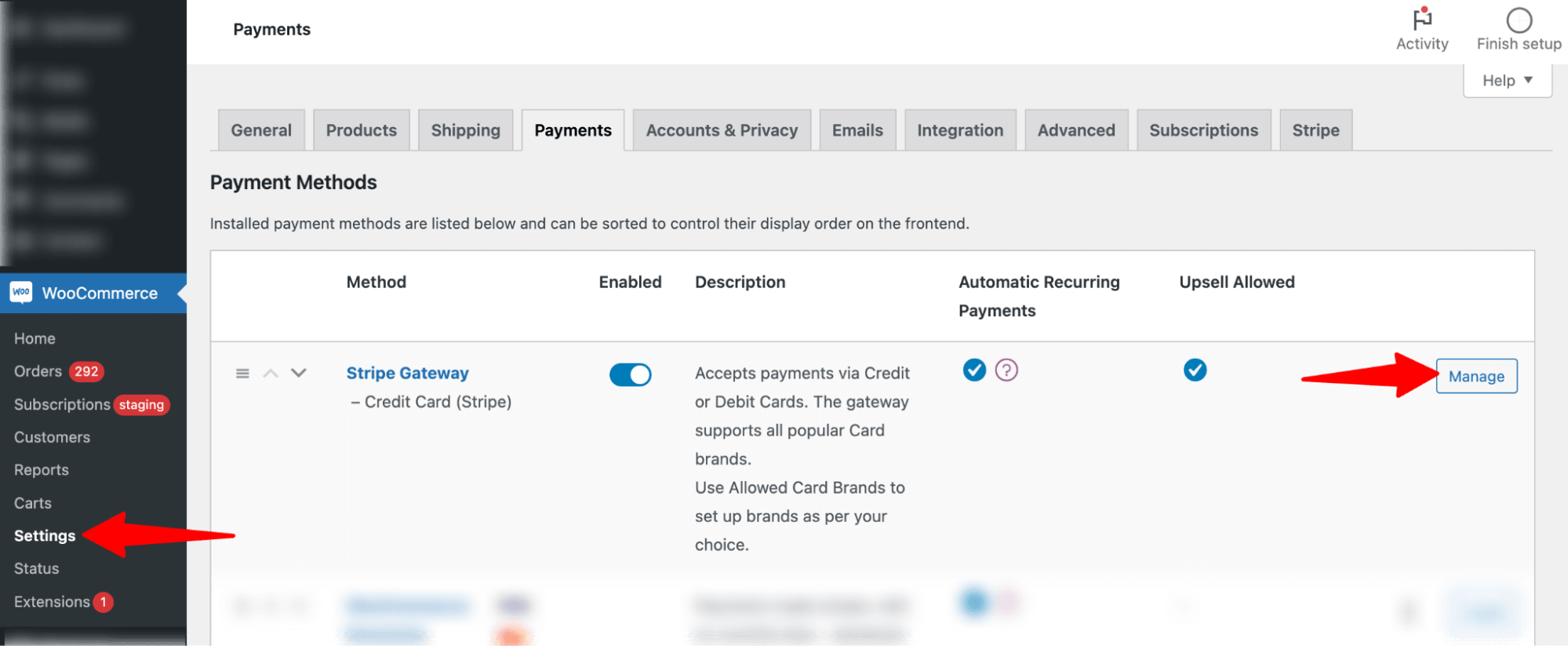This screenshot has height=646, width=1568.
Task: Open WooCommerce Home in sidebar
Action: click(35, 339)
